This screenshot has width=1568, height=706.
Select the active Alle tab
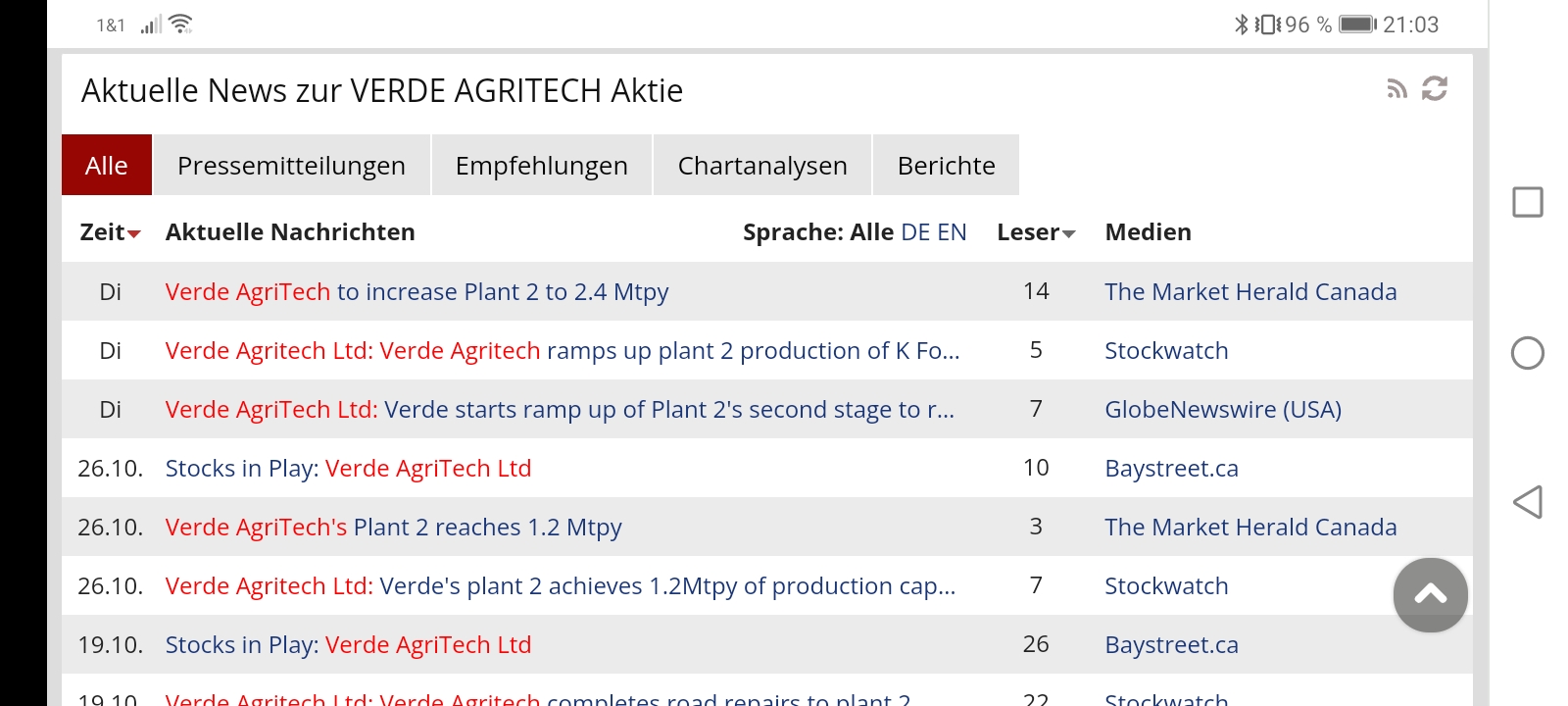coord(106,166)
